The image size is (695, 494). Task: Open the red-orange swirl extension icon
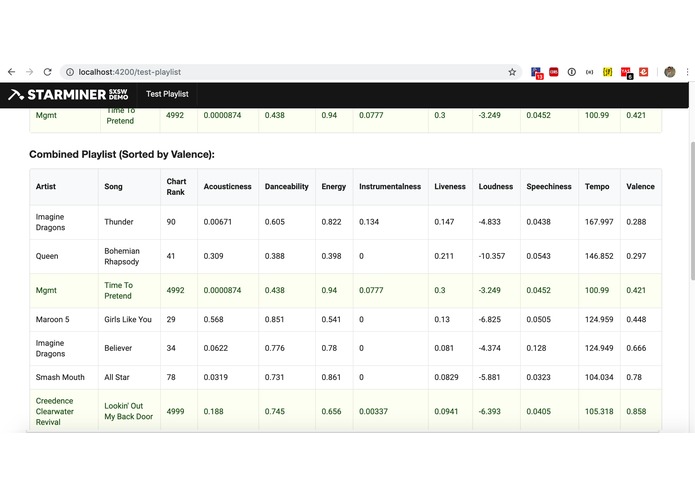(x=644, y=72)
